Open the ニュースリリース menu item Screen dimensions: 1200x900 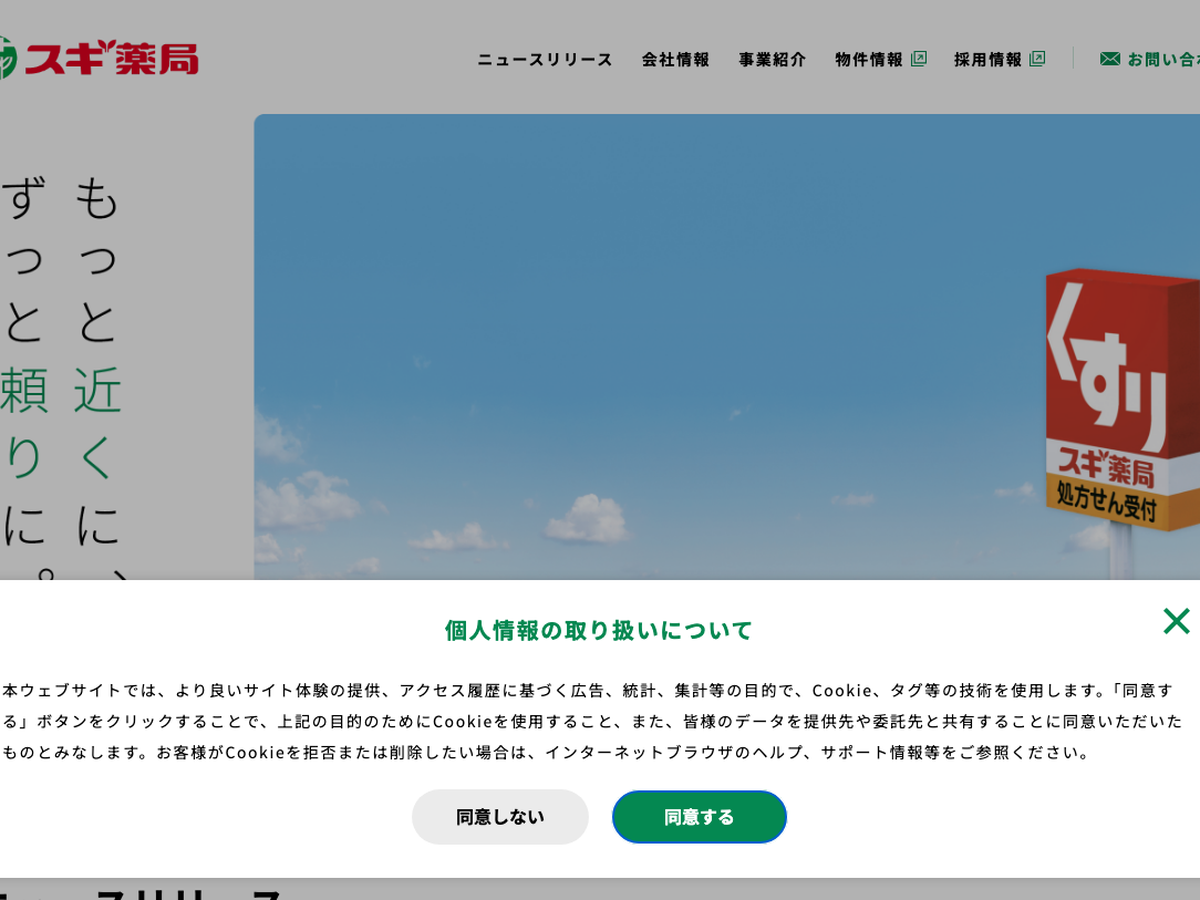(x=544, y=60)
